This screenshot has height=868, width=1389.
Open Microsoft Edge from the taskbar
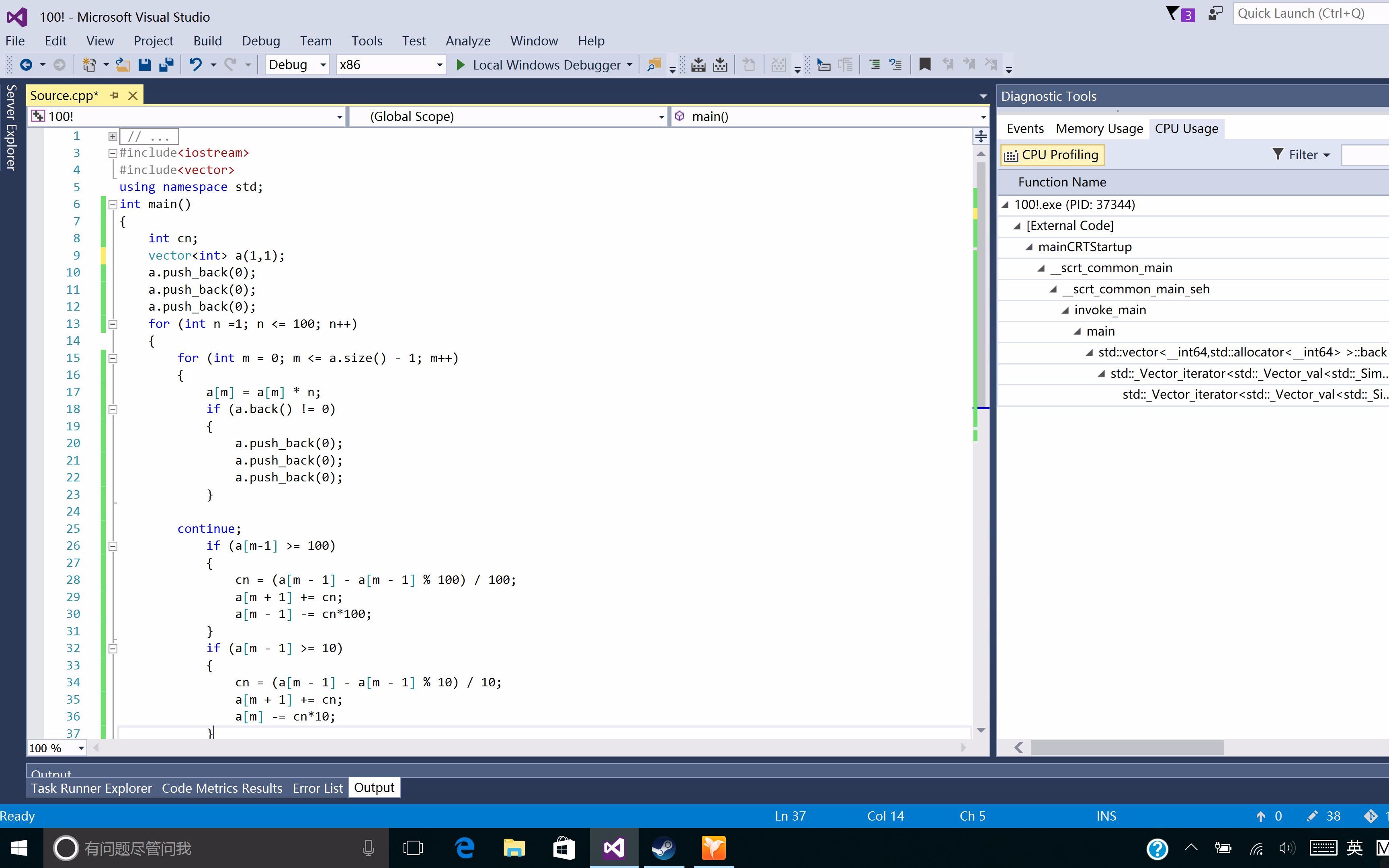click(x=464, y=848)
